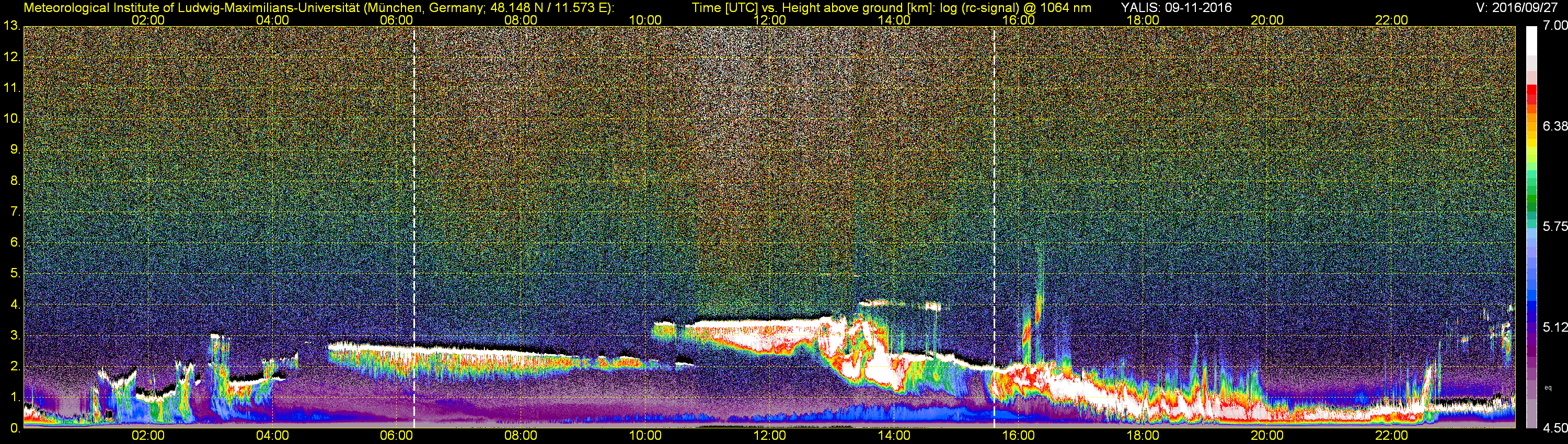Screen dimensions: 1568x444
Task: Click the 16:00 label on the bottom time axis
Action: click(1018, 436)
